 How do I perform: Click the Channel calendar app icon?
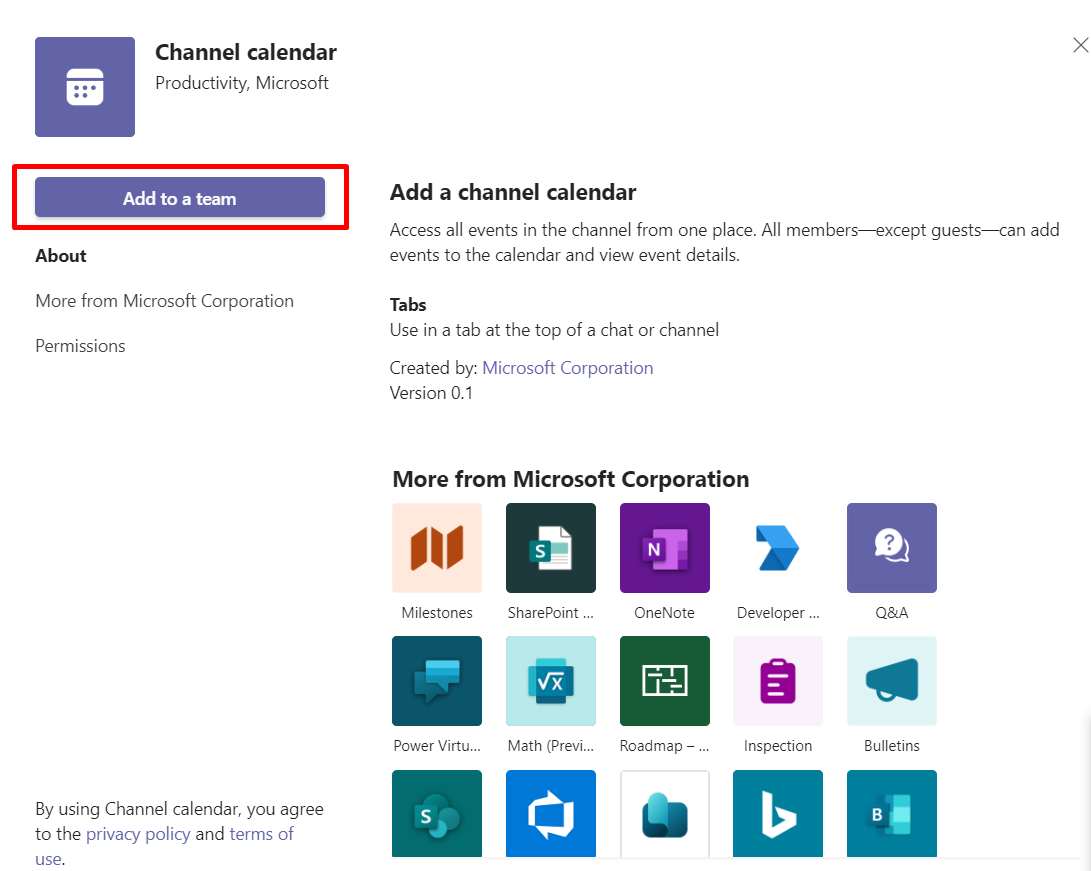tap(85, 87)
